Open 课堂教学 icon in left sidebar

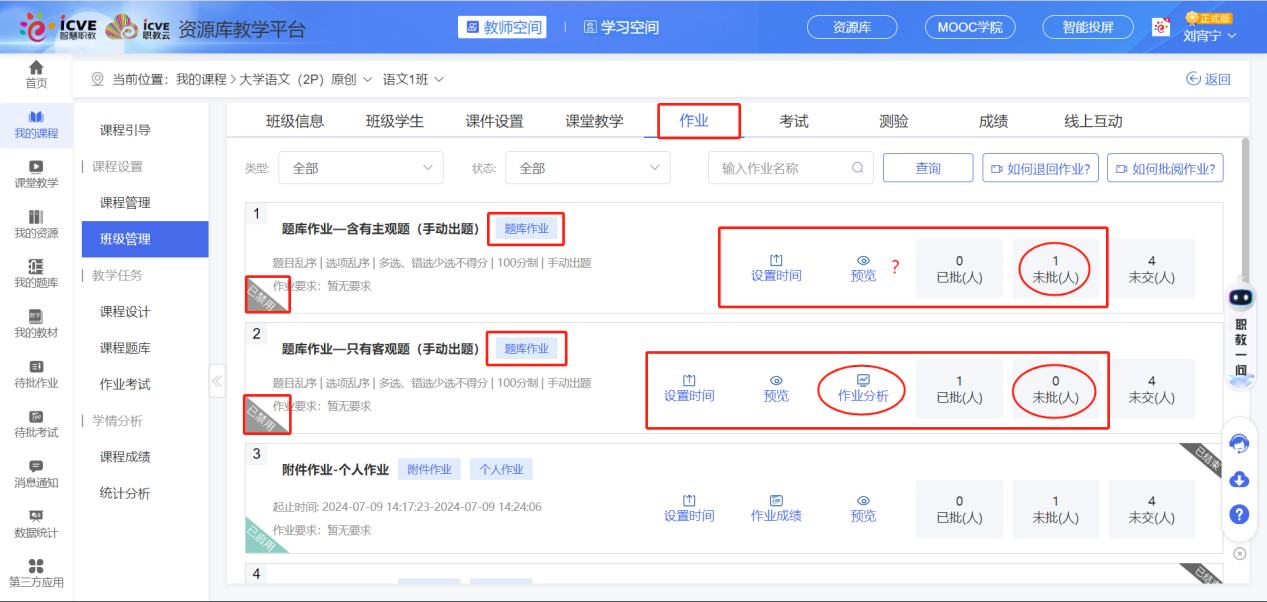tap(36, 167)
